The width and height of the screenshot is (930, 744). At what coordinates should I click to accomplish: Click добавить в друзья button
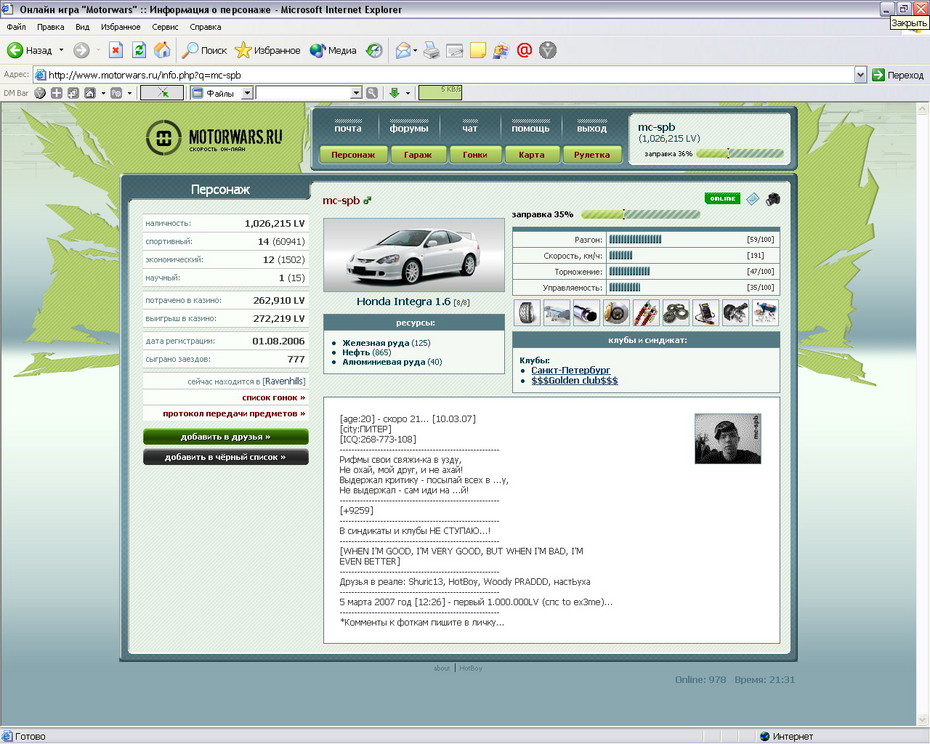225,437
